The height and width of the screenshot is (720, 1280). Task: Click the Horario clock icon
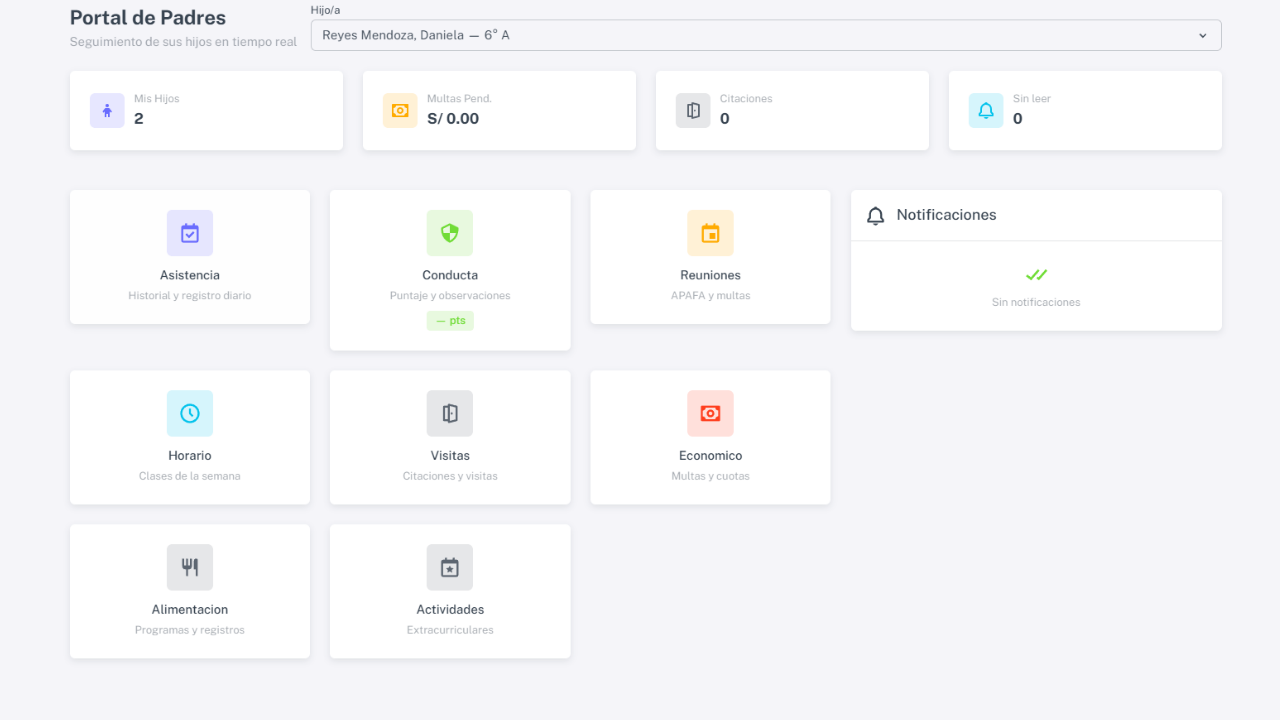pyautogui.click(x=190, y=413)
